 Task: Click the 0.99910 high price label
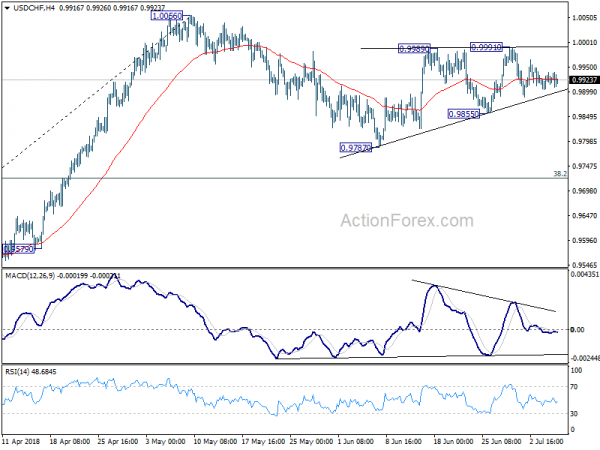(486, 47)
